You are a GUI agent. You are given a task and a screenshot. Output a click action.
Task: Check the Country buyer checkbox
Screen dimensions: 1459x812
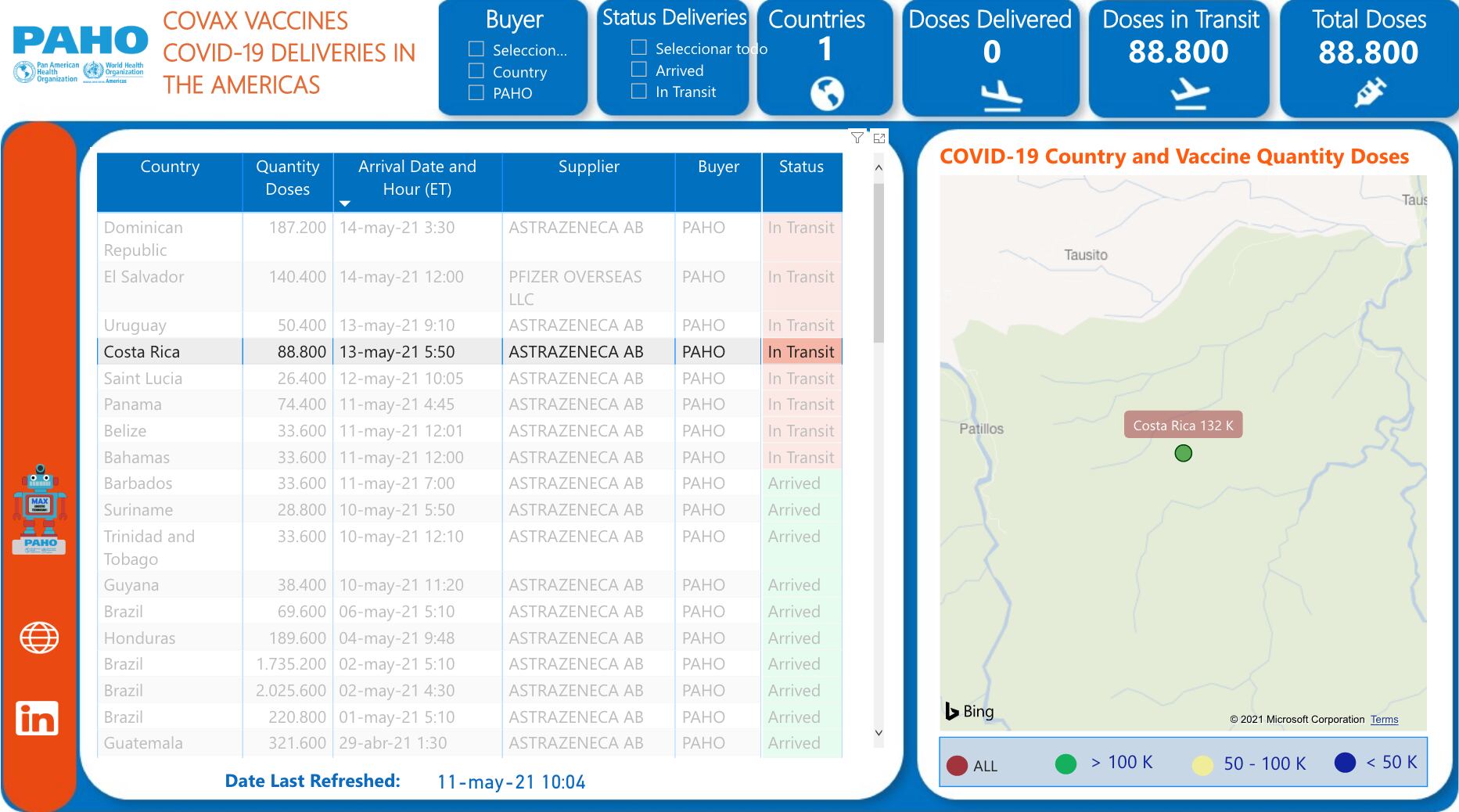[x=476, y=71]
